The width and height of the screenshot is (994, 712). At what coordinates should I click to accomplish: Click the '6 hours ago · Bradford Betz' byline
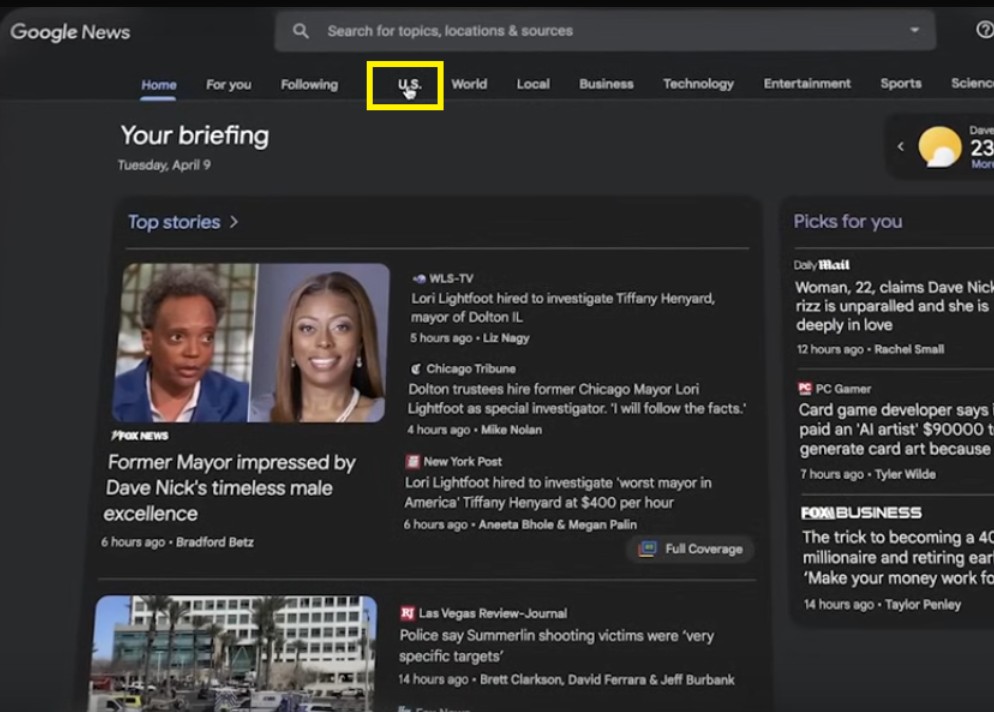(x=178, y=542)
